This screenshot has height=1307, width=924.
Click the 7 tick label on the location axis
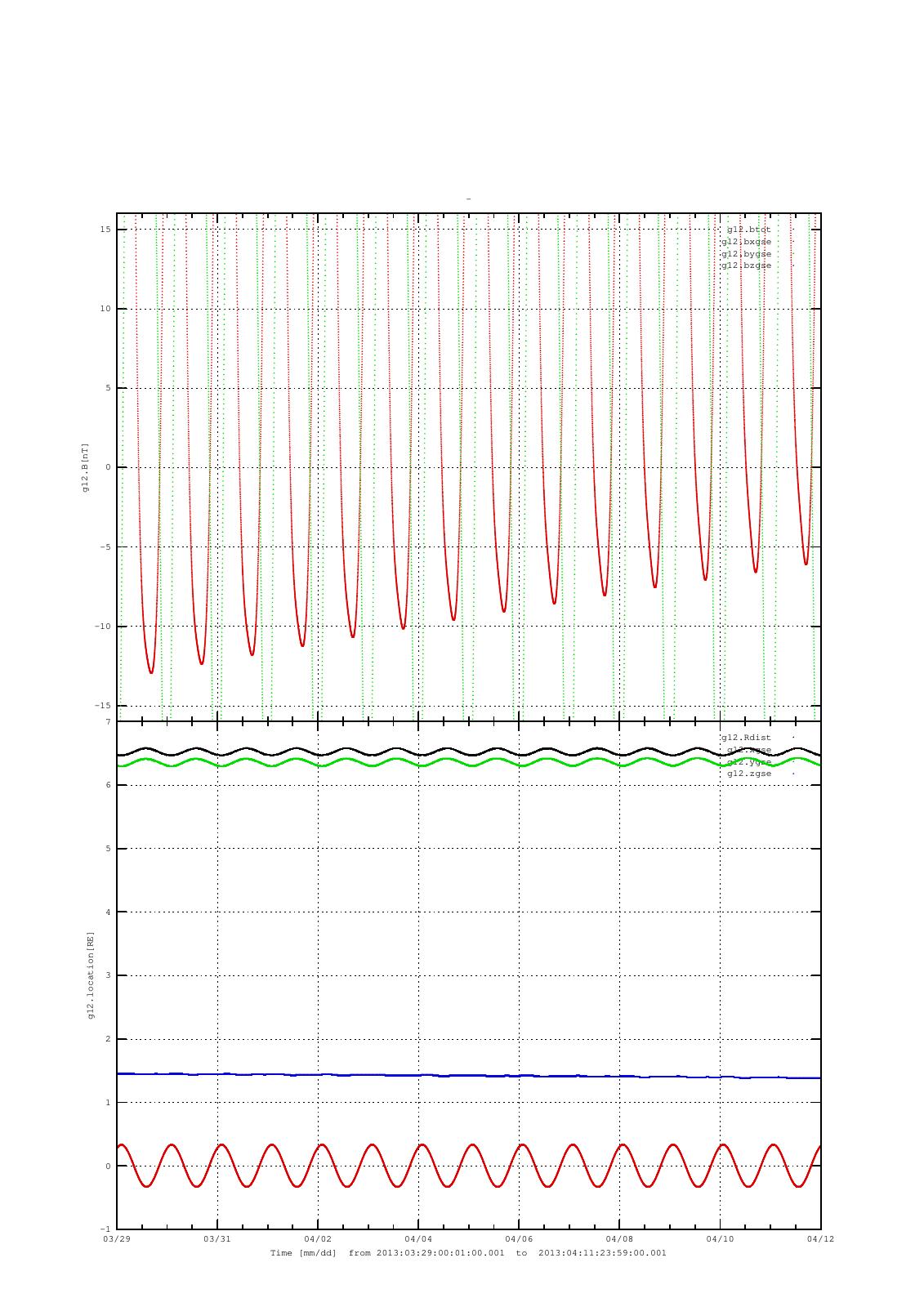[x=108, y=722]
